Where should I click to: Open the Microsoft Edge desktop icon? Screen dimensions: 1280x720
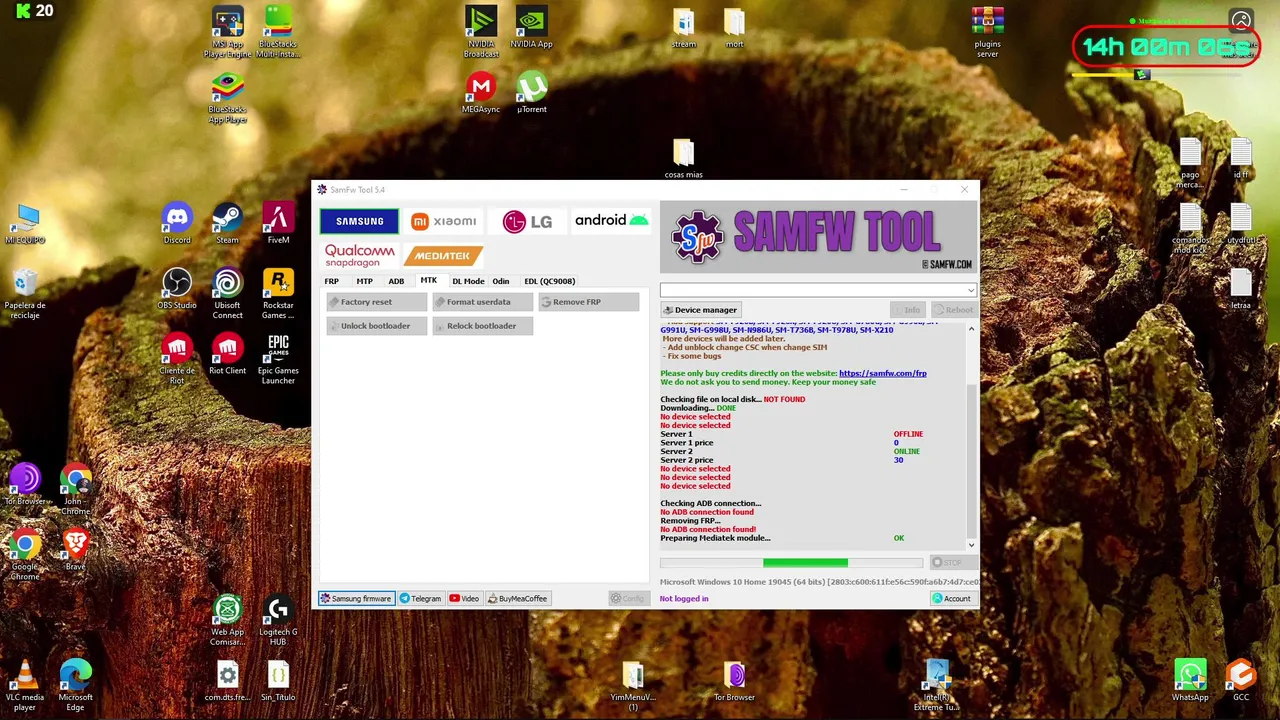coord(76,685)
